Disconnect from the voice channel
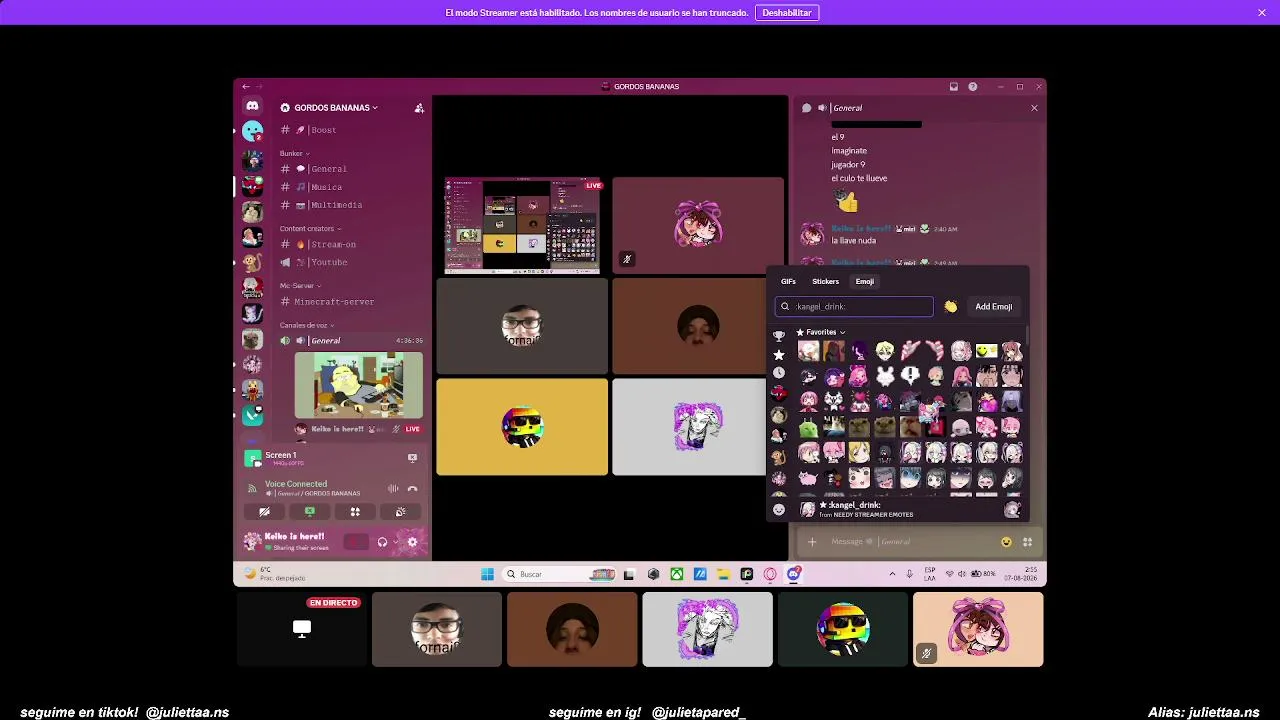This screenshot has height=720, width=1280. pyautogui.click(x=412, y=489)
